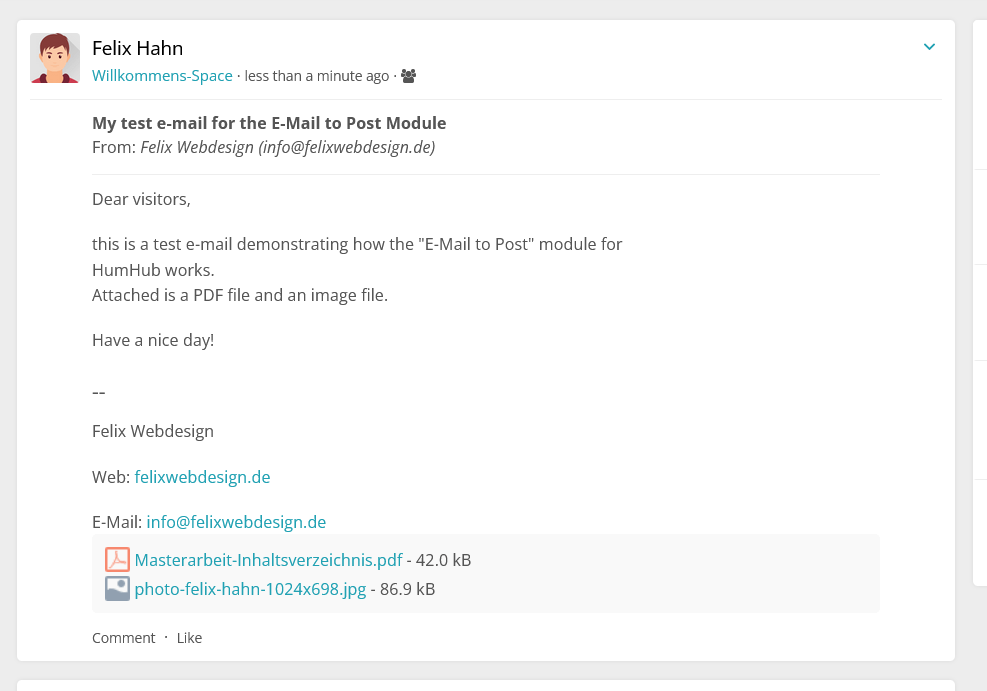Open the post options chevron menu
Screen dimensions: 987x691
(x=929, y=47)
